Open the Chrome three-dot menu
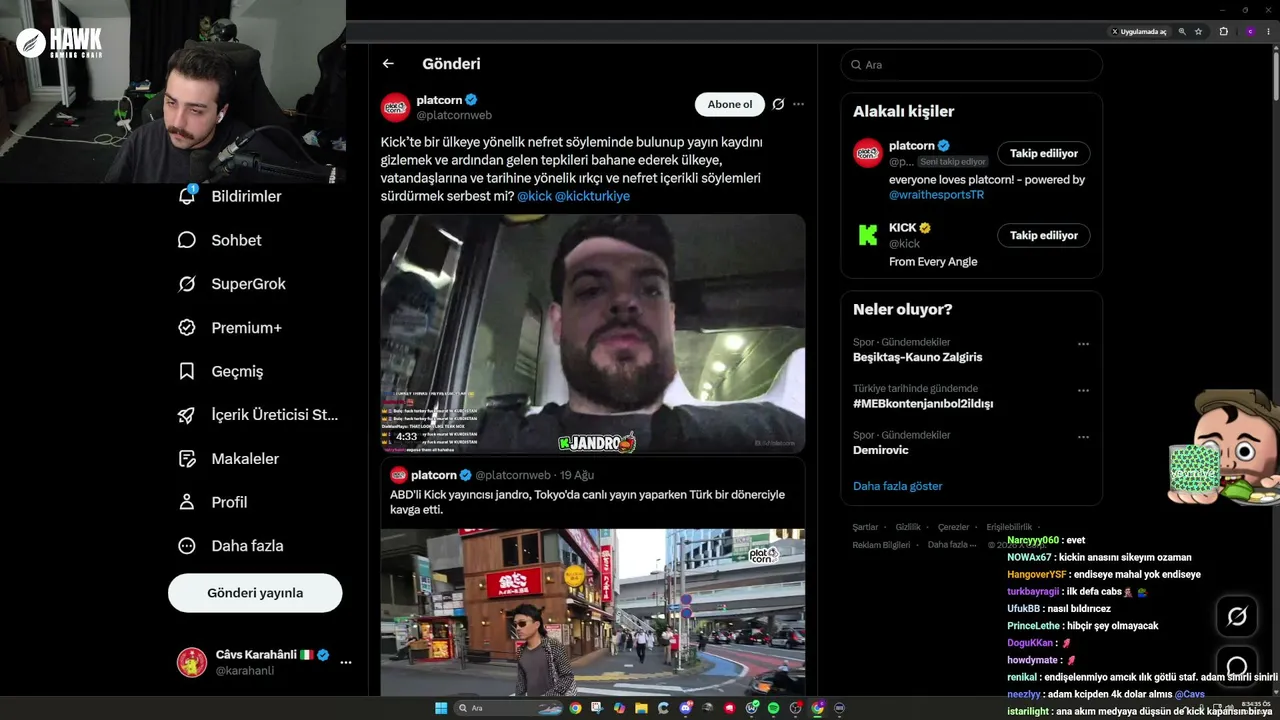 coord(1268,32)
